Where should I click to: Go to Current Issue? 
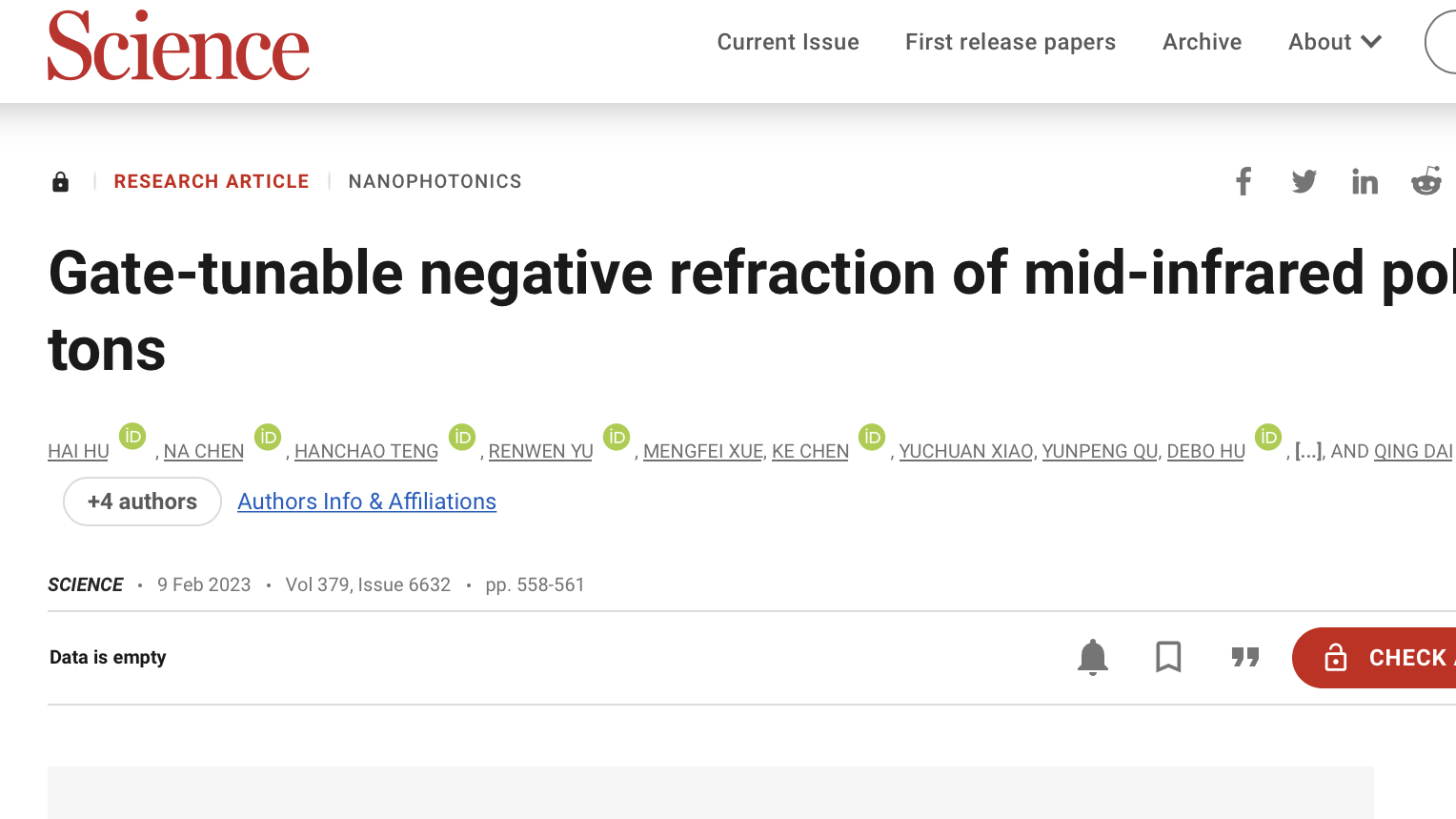(788, 42)
